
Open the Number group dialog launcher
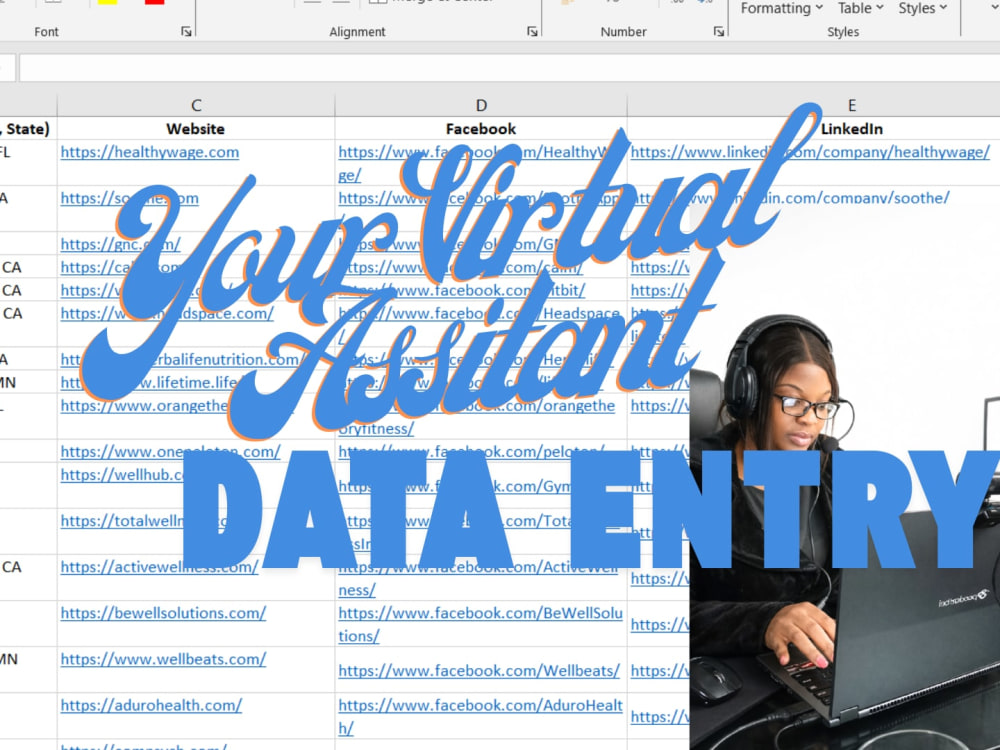point(719,31)
